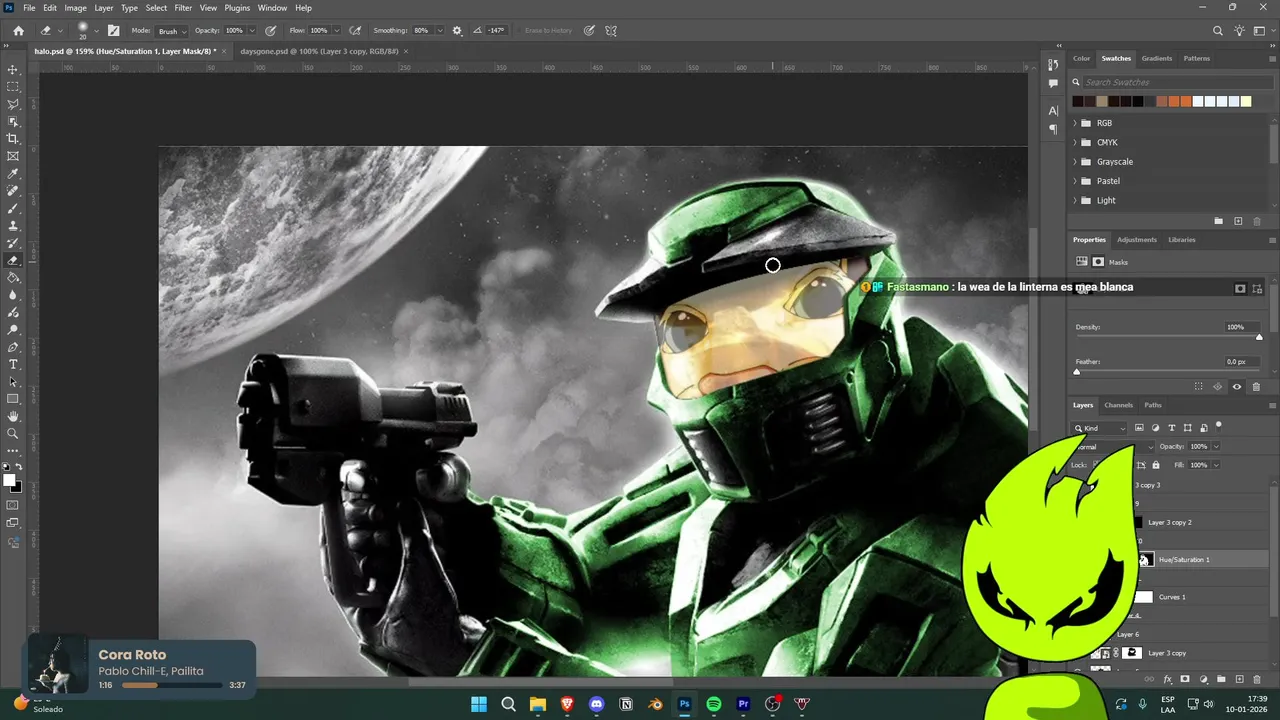Select the Paint Bucket tool
1280x720 pixels.
tap(13, 278)
